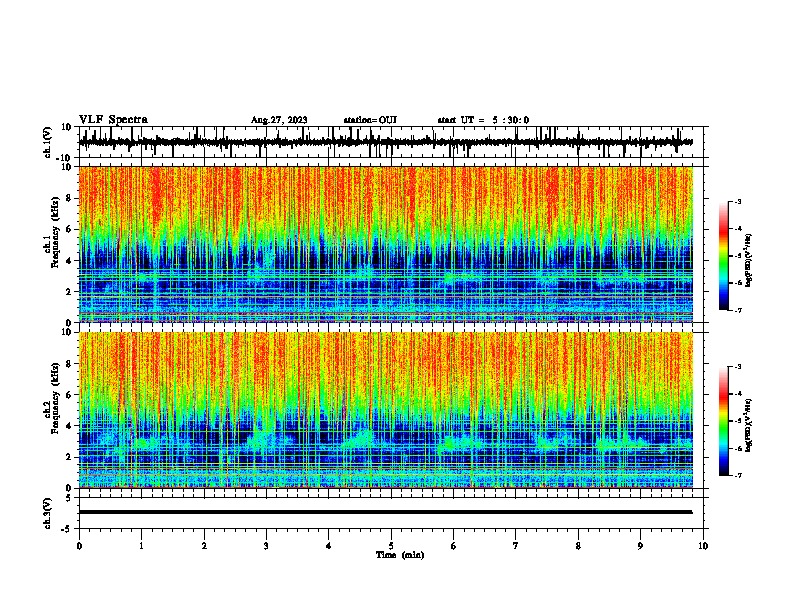The width and height of the screenshot is (792, 612).
Task: Click the ch.2 frequency spectrogram panel
Action: pos(386,410)
